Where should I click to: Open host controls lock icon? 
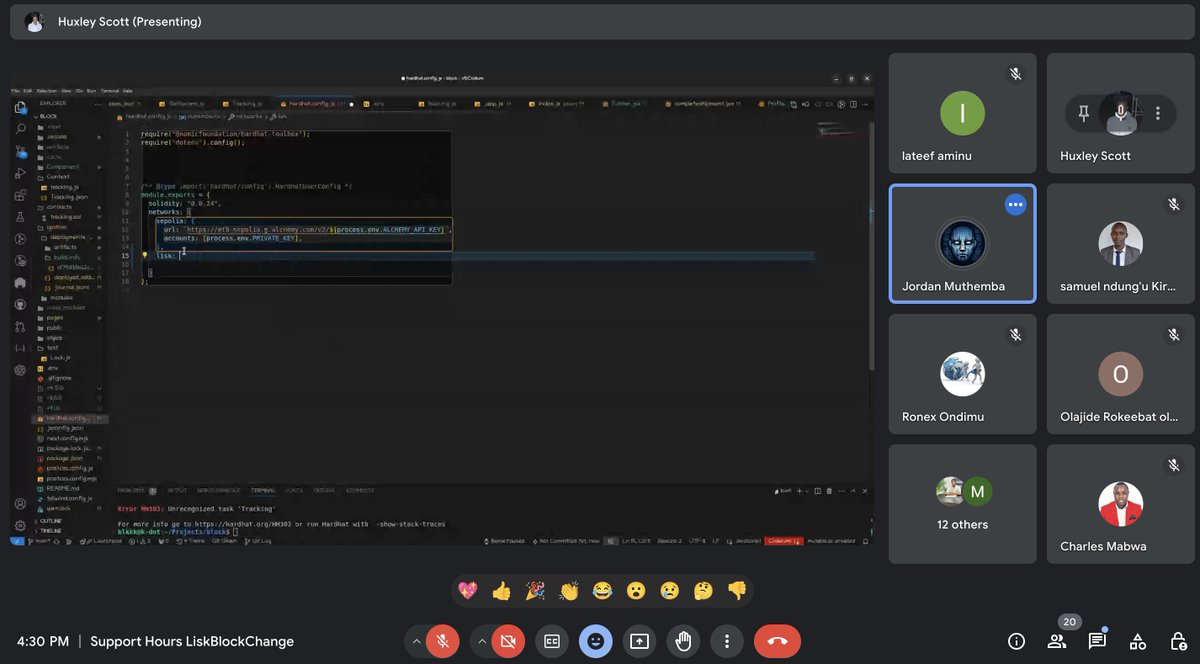pyautogui.click(x=1178, y=641)
